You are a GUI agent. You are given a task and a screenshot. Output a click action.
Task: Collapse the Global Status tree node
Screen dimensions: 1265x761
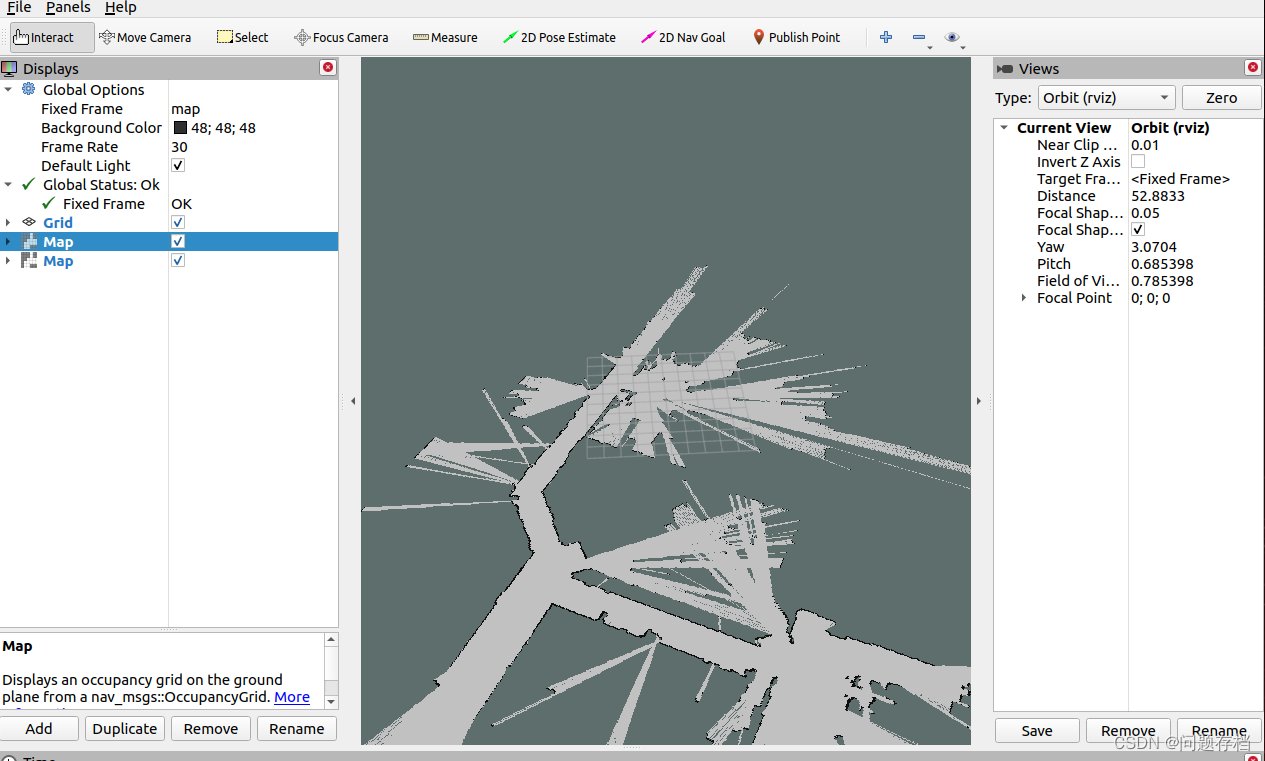(x=8, y=185)
